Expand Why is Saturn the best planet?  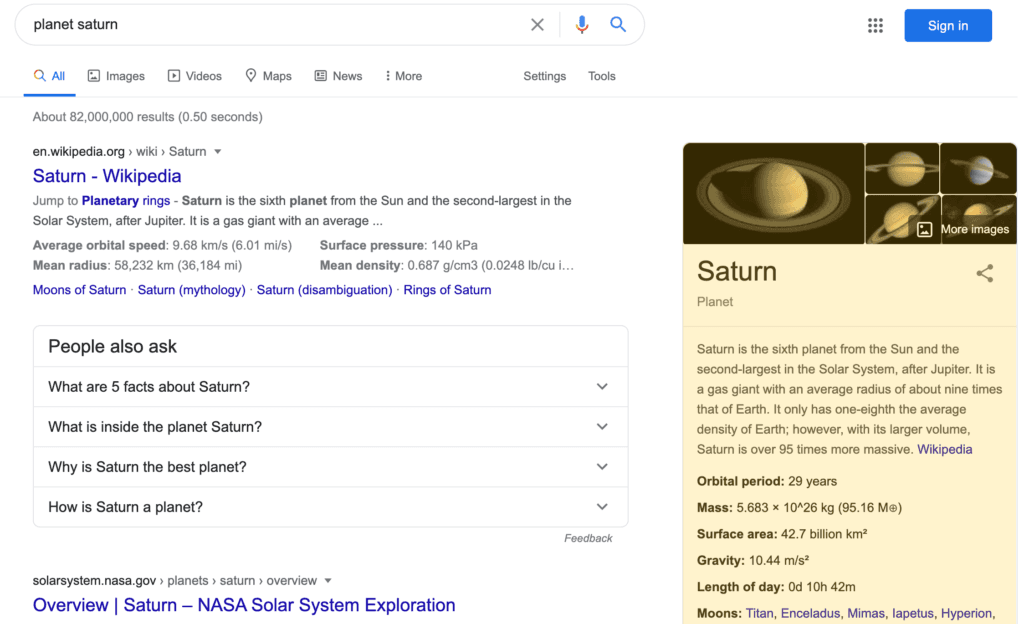point(330,467)
